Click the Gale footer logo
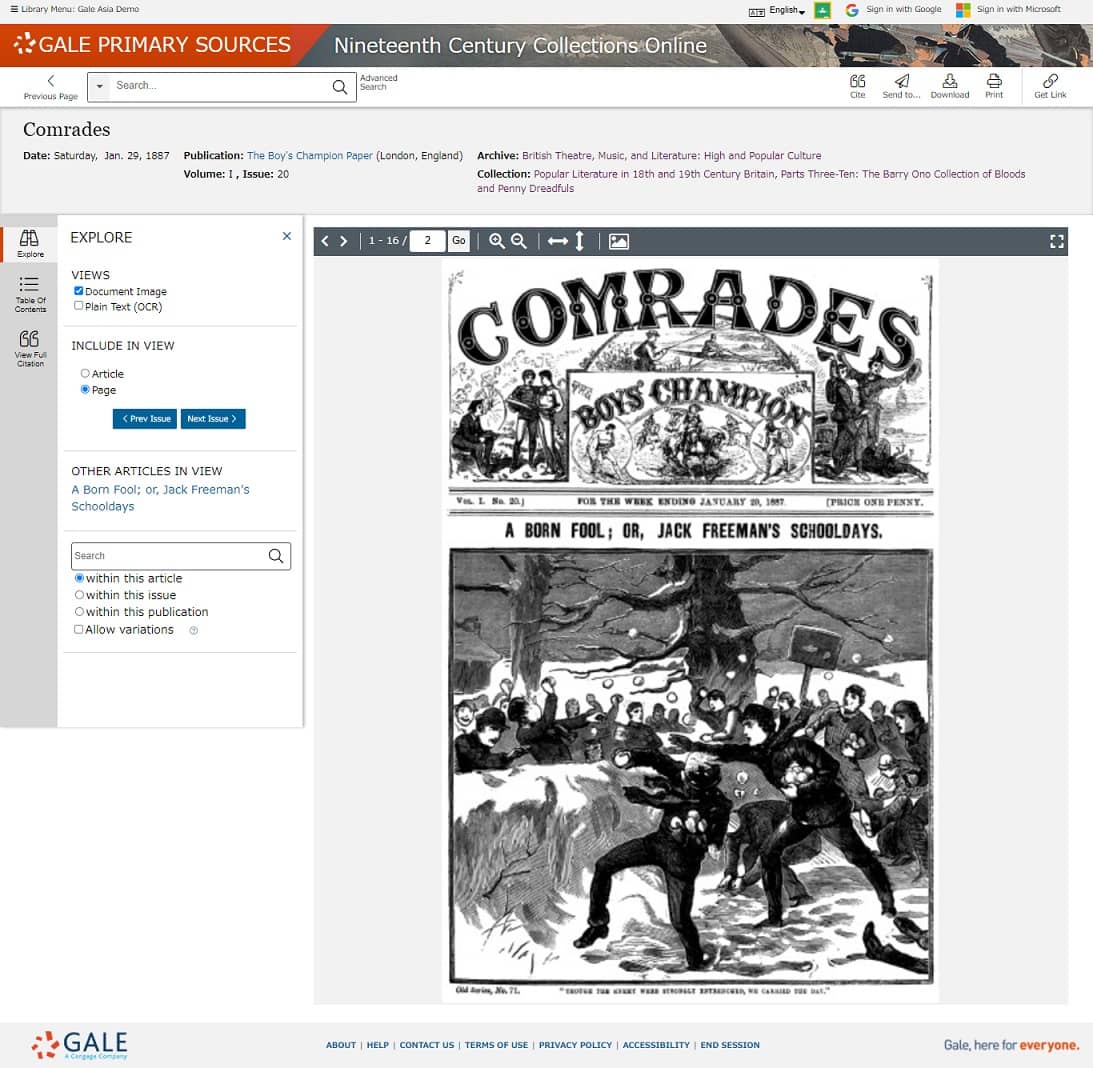The width and height of the screenshot is (1093, 1068). pyautogui.click(x=79, y=1044)
